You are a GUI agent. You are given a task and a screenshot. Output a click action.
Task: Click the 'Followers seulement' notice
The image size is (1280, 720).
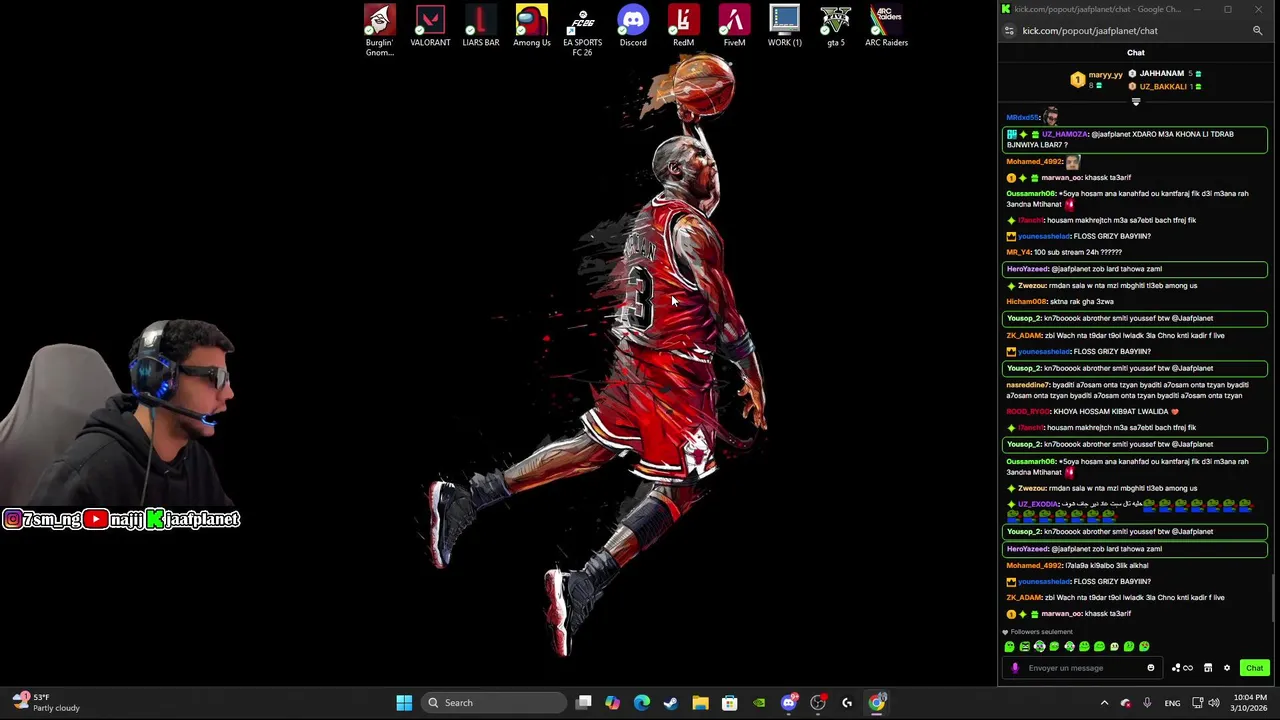tap(1038, 632)
